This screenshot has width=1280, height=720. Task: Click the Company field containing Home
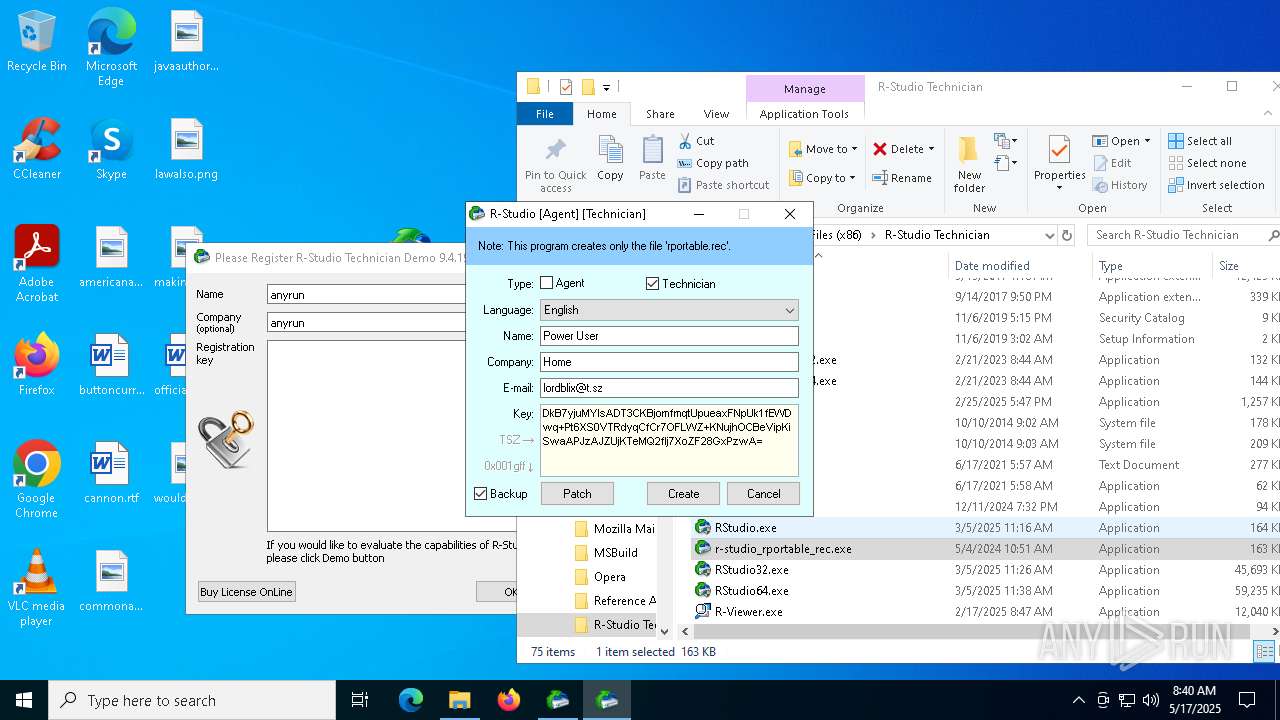(669, 362)
